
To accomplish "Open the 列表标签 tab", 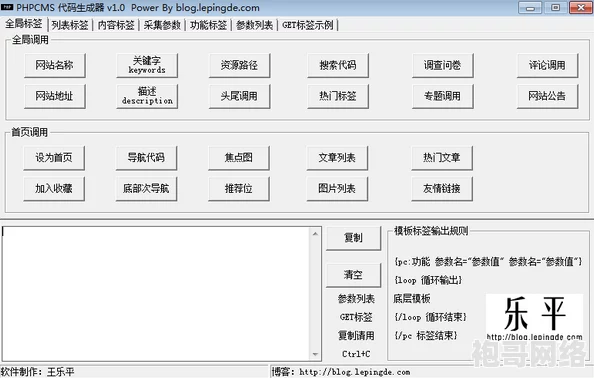I will click(70, 25).
